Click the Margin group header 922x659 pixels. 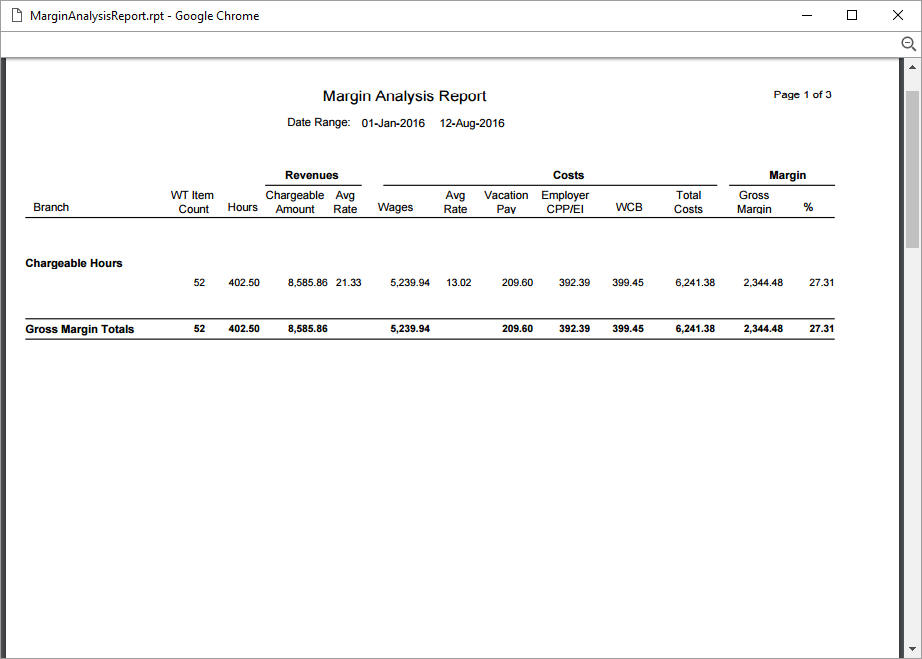pos(787,175)
